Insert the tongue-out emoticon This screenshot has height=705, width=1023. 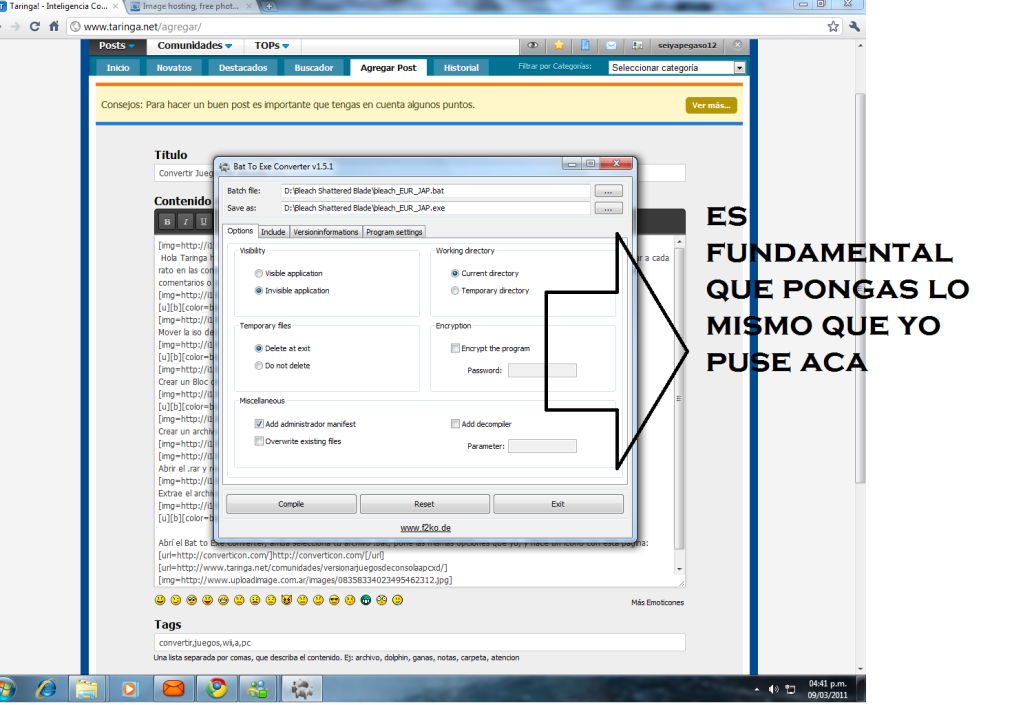coord(207,600)
